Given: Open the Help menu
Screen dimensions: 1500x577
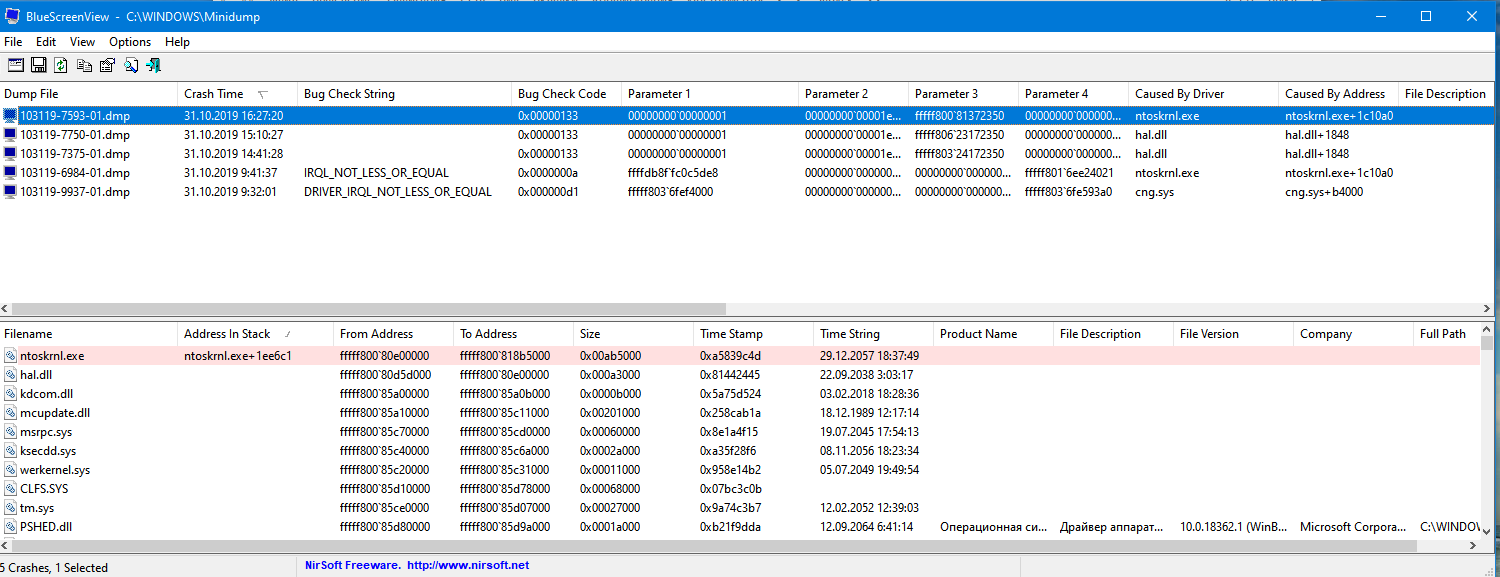Looking at the screenshot, I should (177, 42).
